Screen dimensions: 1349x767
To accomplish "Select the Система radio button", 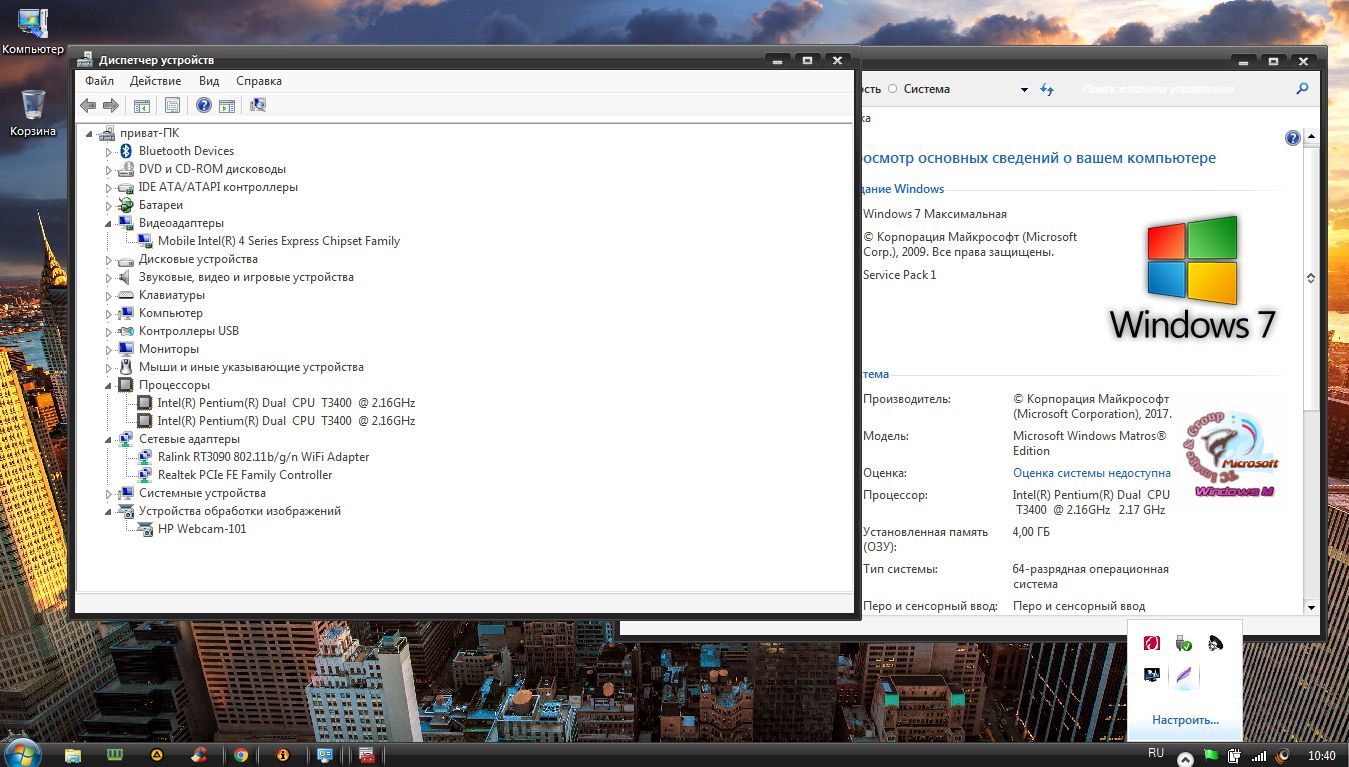I will coord(893,89).
